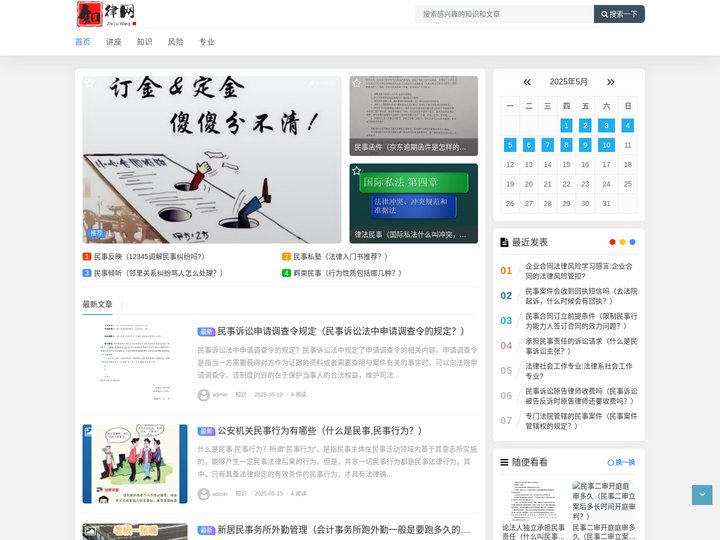Click cartoon thumbnail of 公安机关民事行为 article
Viewport: 720px width, 540px height.
point(135,464)
